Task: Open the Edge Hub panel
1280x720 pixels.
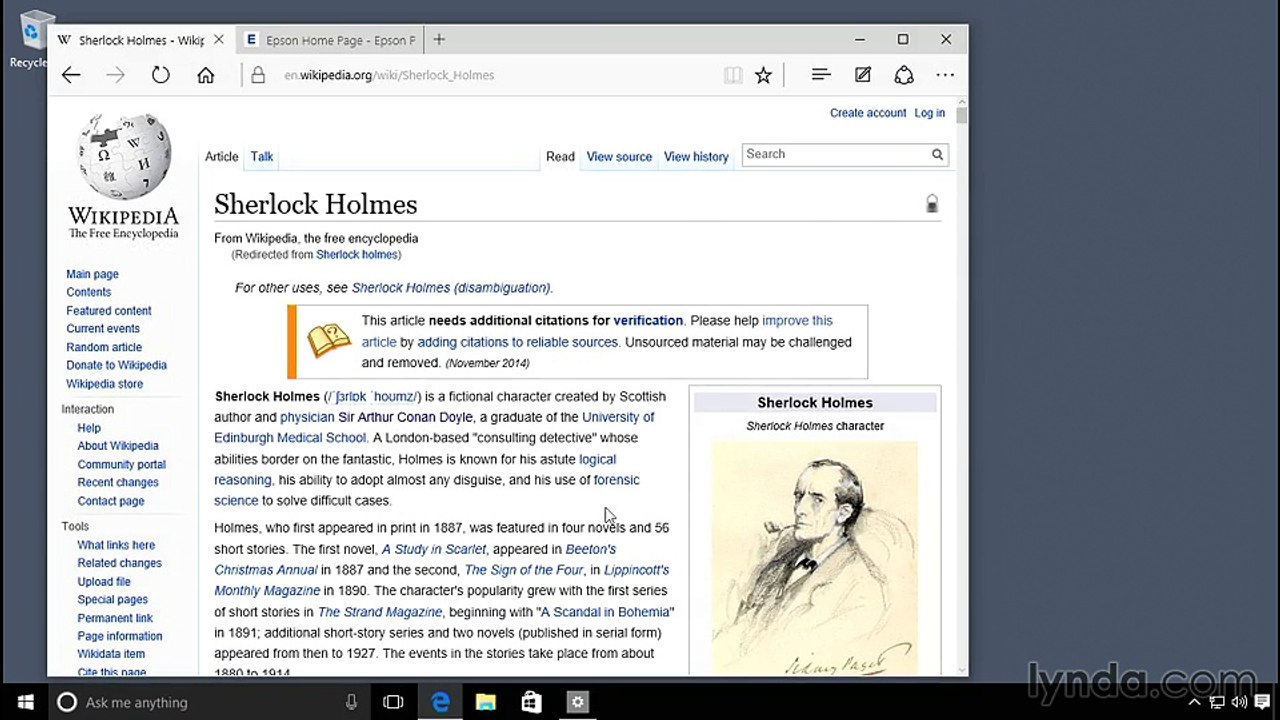Action: (x=821, y=75)
